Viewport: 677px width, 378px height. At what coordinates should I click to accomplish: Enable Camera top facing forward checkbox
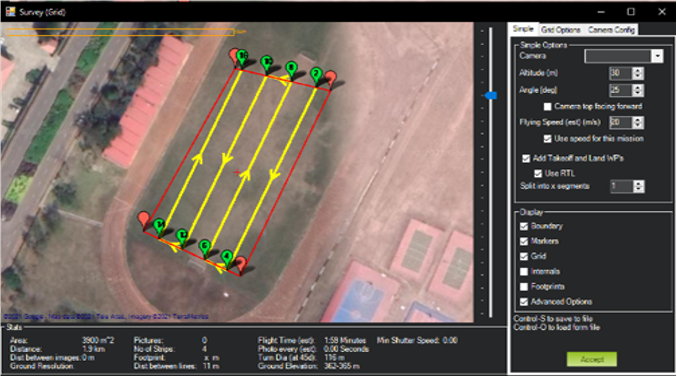pos(547,106)
